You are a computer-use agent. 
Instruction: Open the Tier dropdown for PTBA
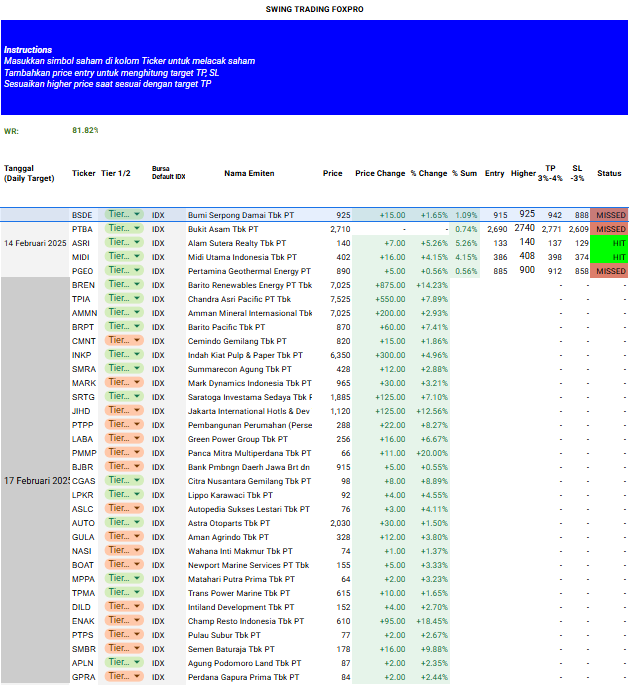point(123,229)
